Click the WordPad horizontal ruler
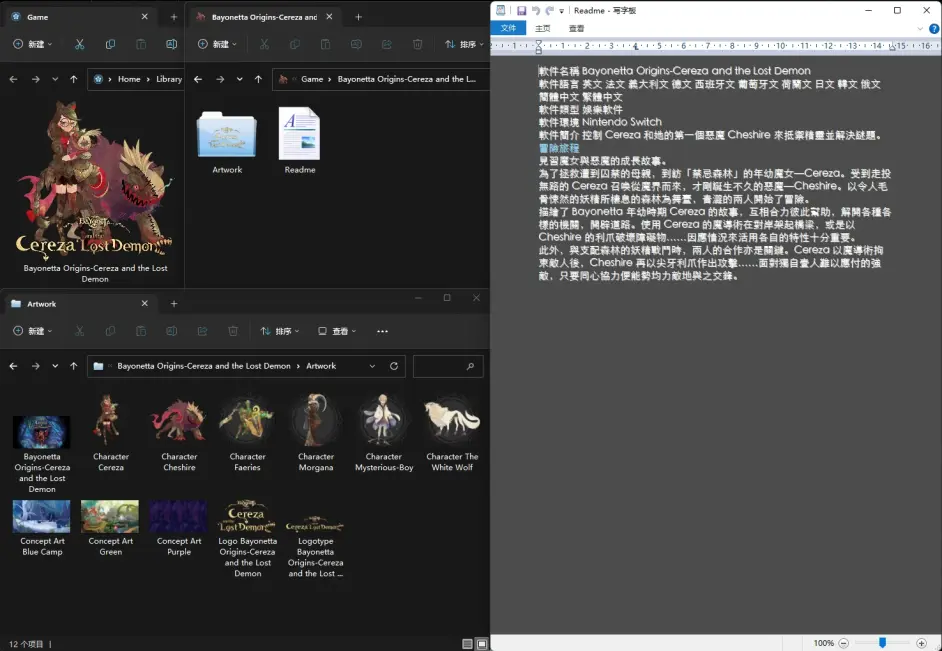The height and width of the screenshot is (651, 942). click(716, 46)
